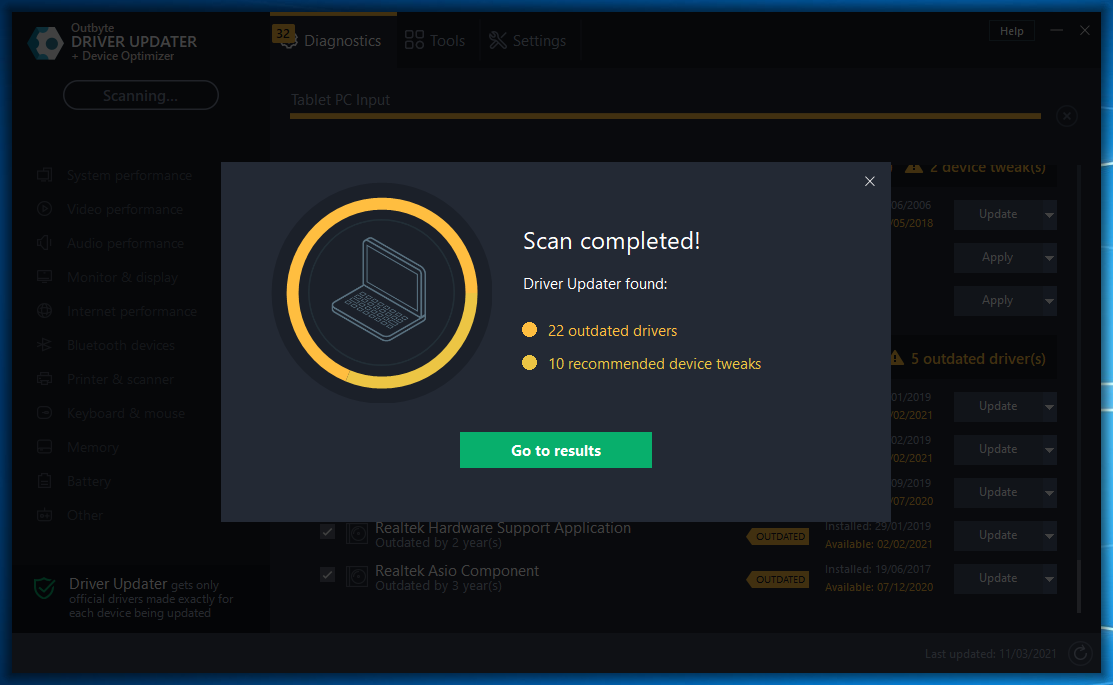Select Video performance in sidebar
The height and width of the screenshot is (685, 1113).
125,209
